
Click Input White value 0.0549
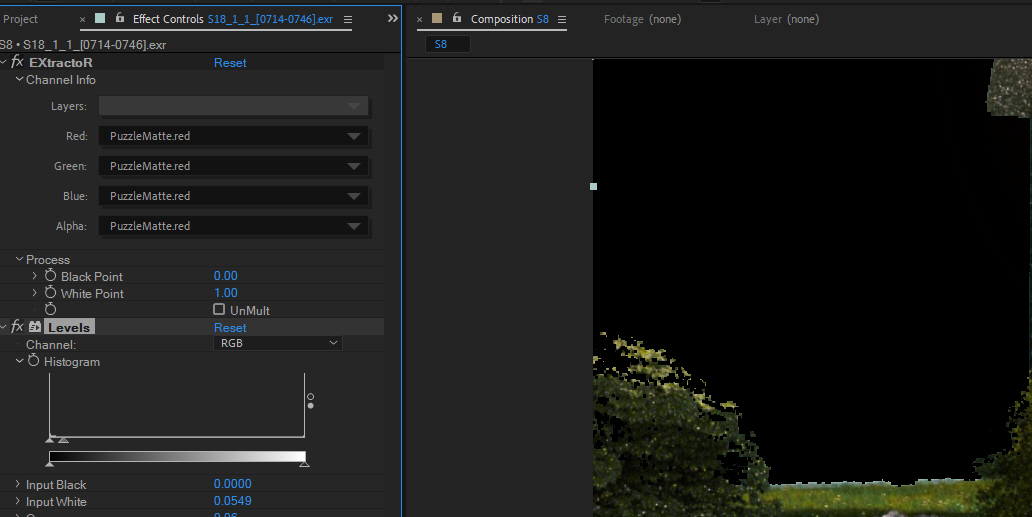coord(232,501)
